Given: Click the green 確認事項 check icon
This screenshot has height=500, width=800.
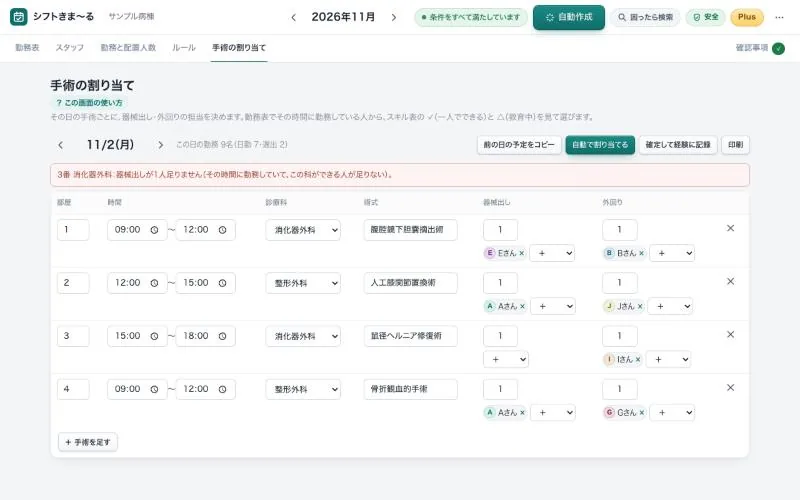Looking at the screenshot, I should [x=778, y=48].
